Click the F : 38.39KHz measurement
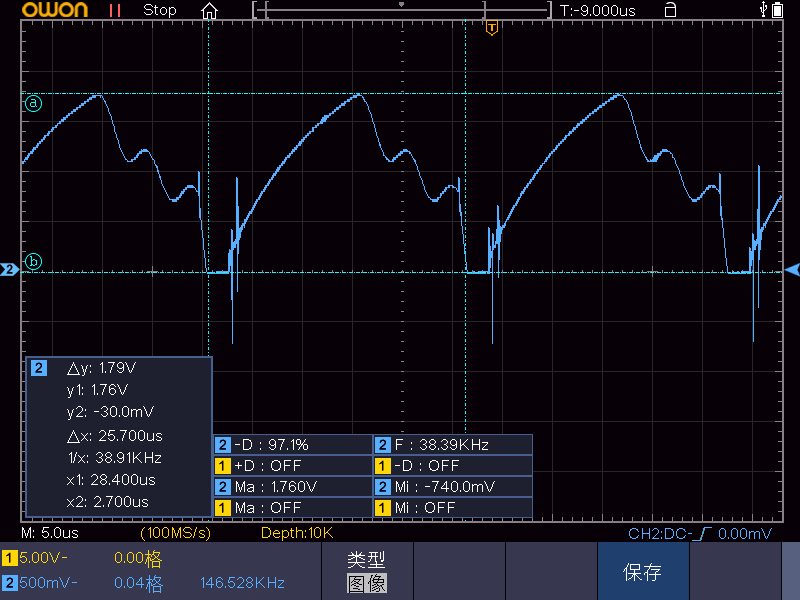The height and width of the screenshot is (600, 800). [x=453, y=445]
